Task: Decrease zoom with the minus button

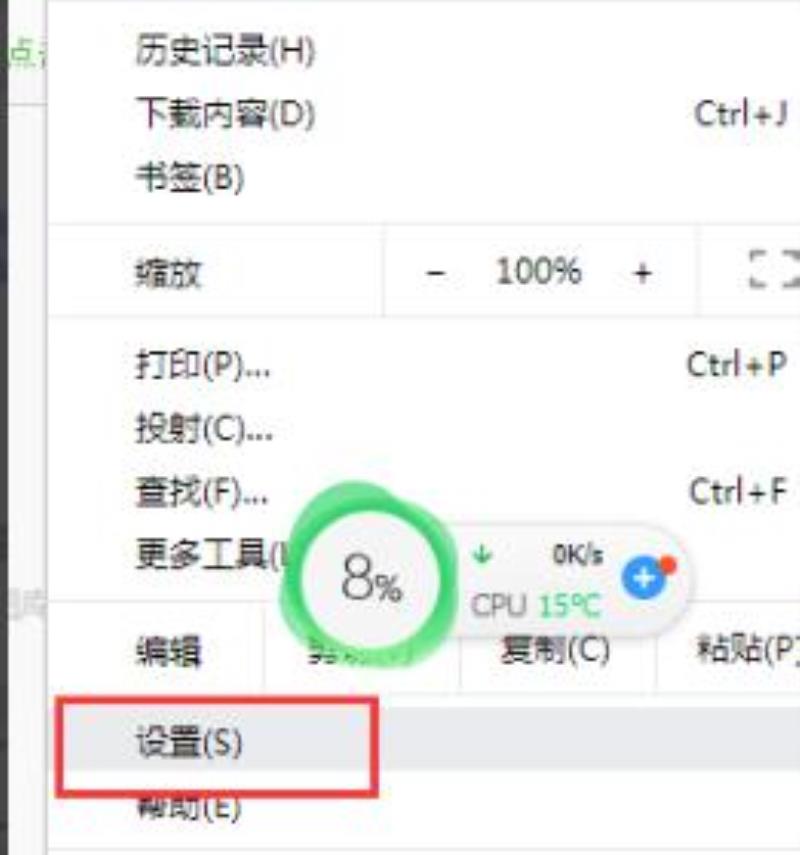Action: point(435,272)
